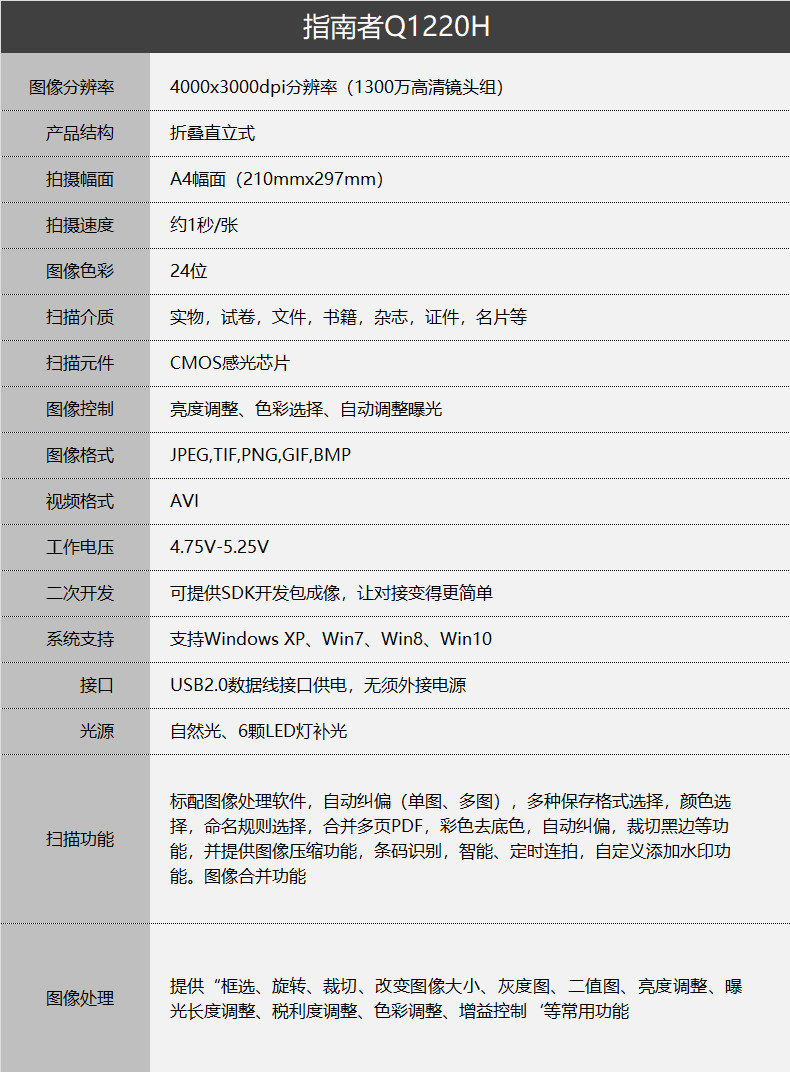Click the 折叠直立式 value

(x=213, y=133)
